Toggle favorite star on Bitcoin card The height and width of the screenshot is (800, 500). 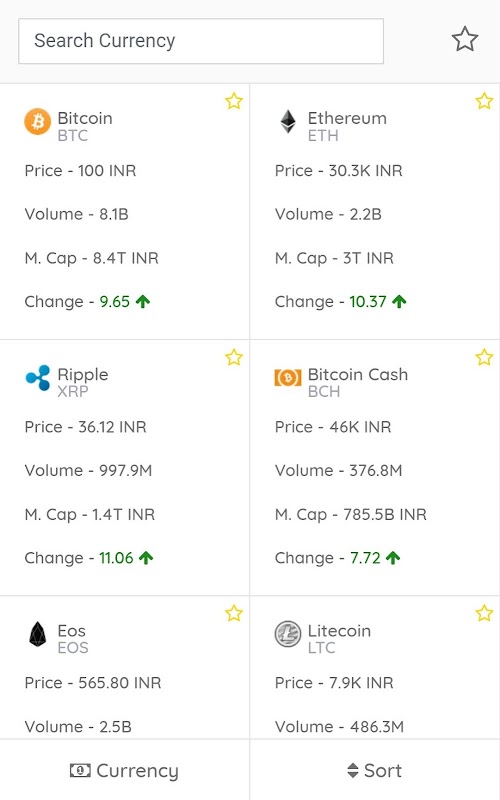point(234,101)
